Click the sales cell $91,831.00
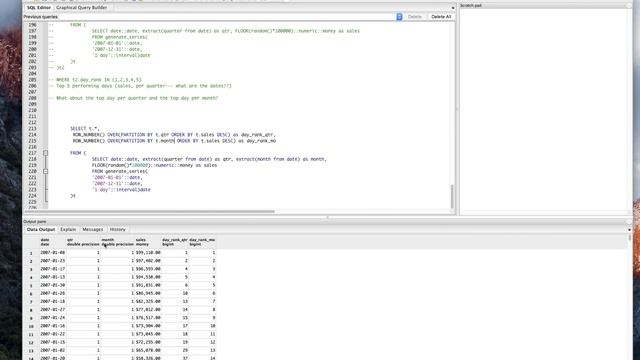Image resolution: width=640 pixels, height=360 pixels. [x=148, y=285]
